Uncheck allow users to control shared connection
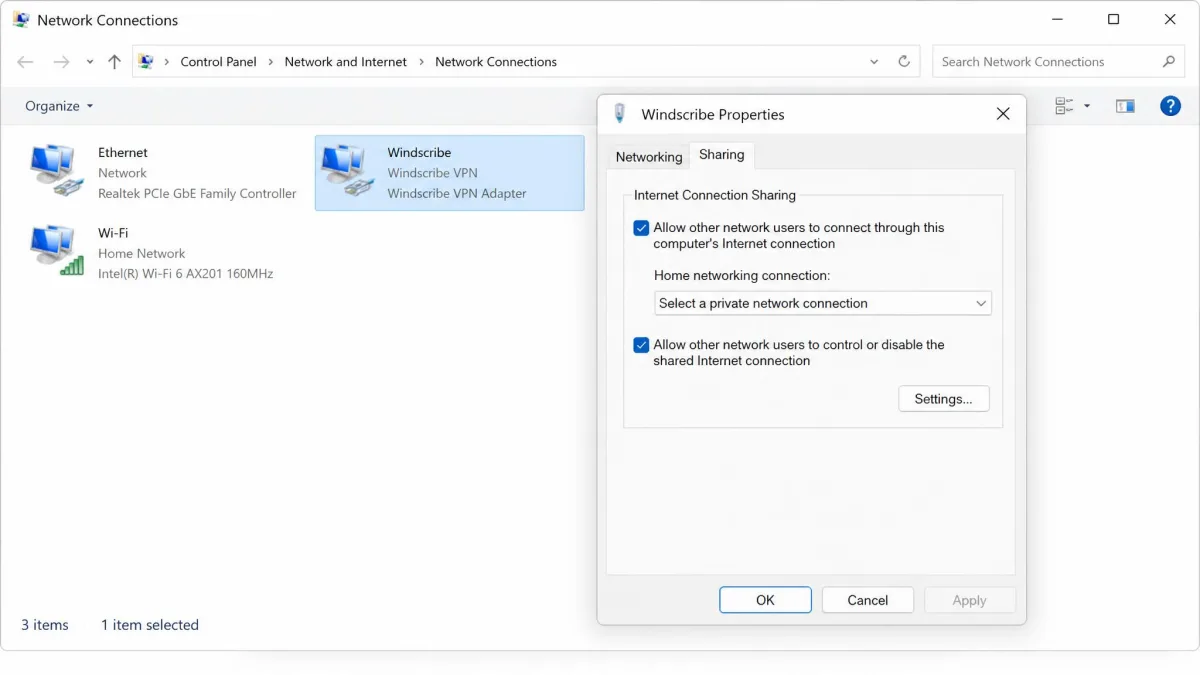This screenshot has height=675, width=1200. click(641, 345)
